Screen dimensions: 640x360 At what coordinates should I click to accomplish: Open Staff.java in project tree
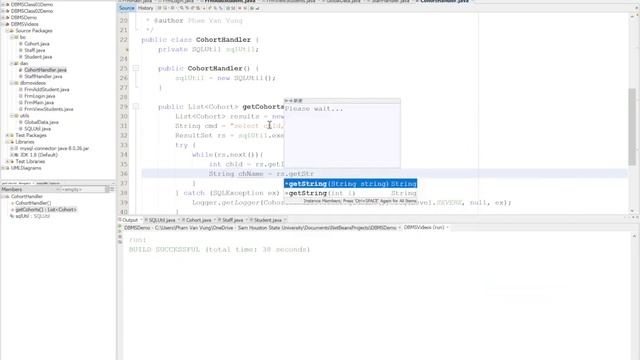click(x=34, y=50)
